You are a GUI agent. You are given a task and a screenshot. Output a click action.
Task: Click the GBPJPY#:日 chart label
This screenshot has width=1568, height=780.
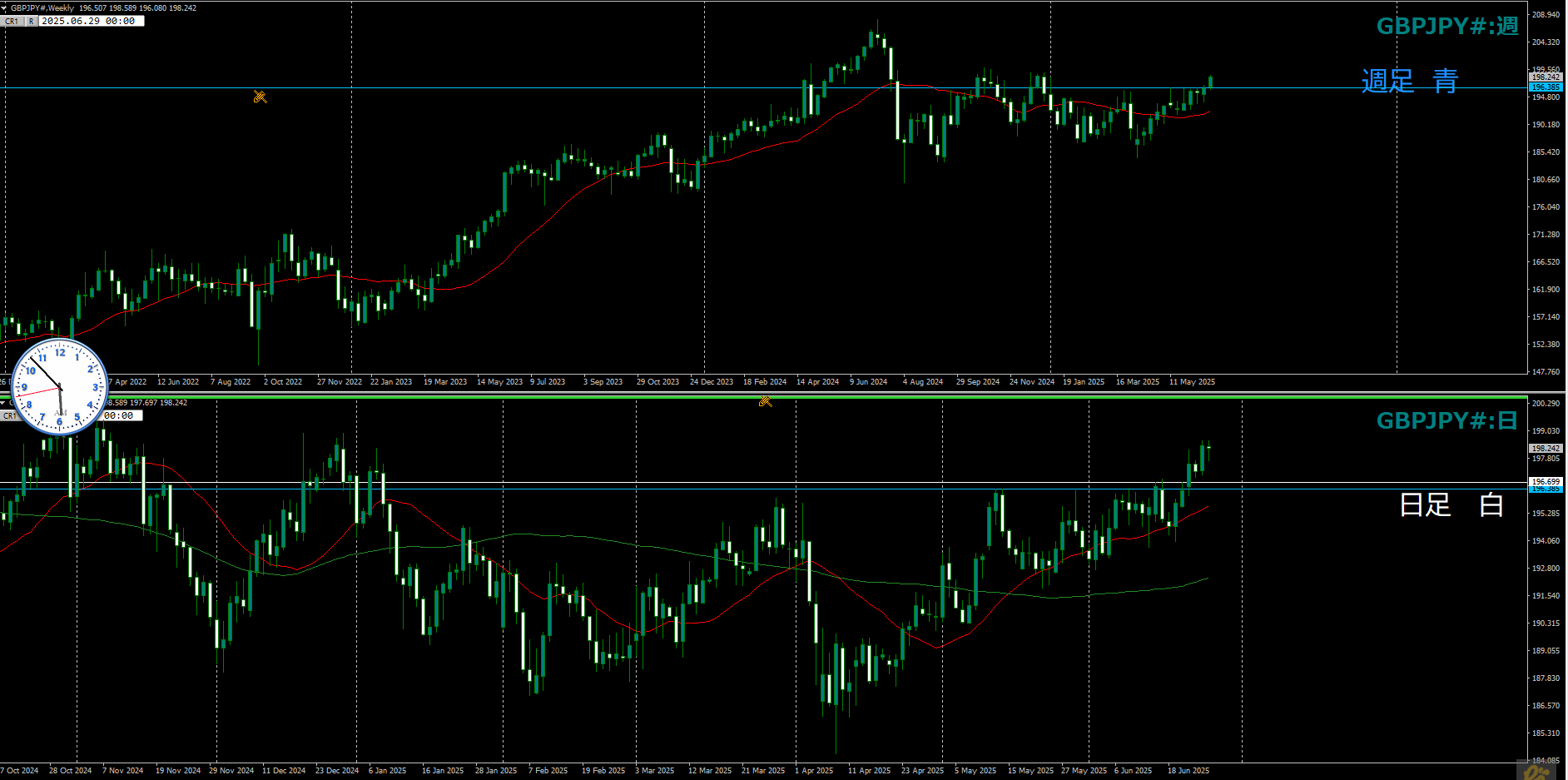click(x=1447, y=420)
